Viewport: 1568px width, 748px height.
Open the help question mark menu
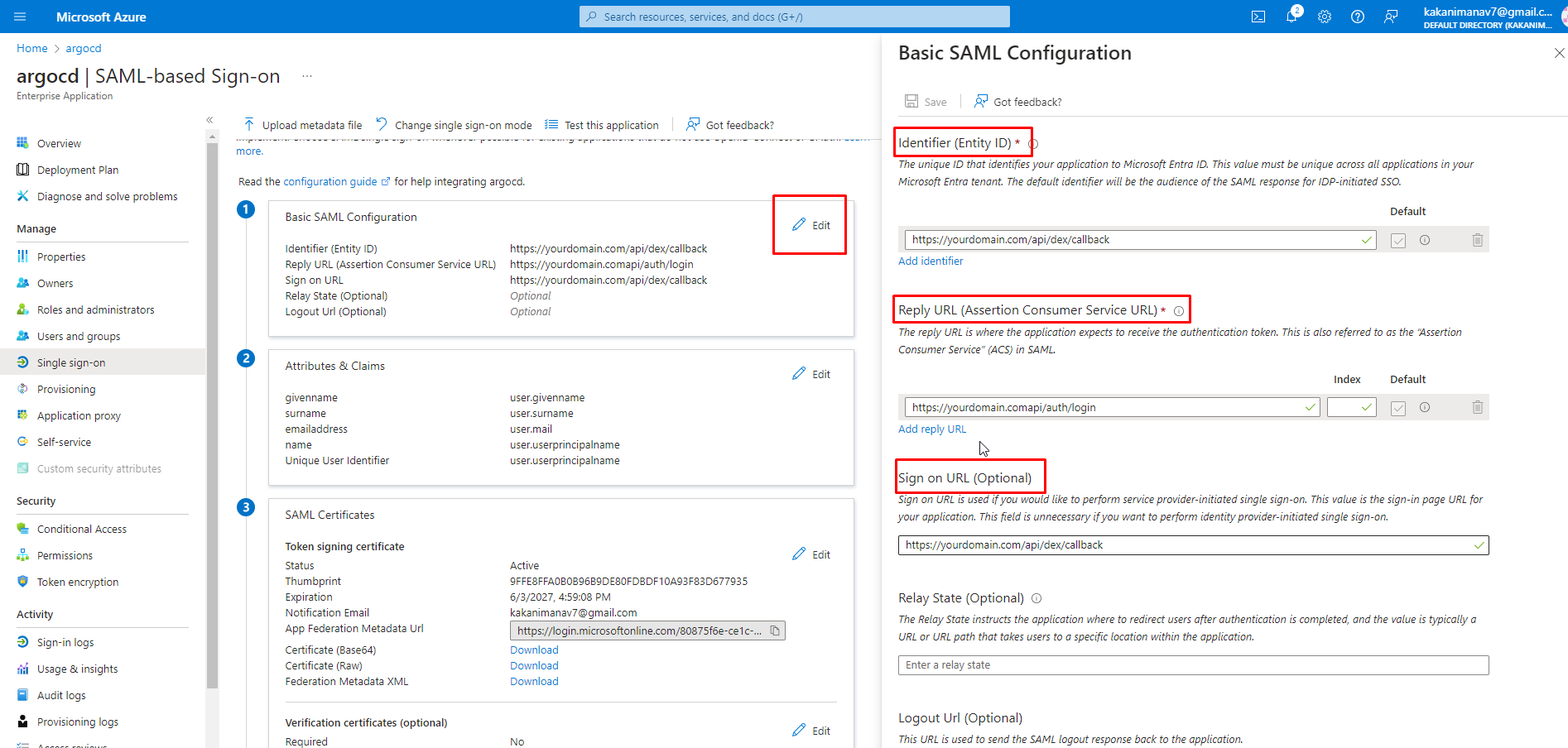tap(1358, 17)
